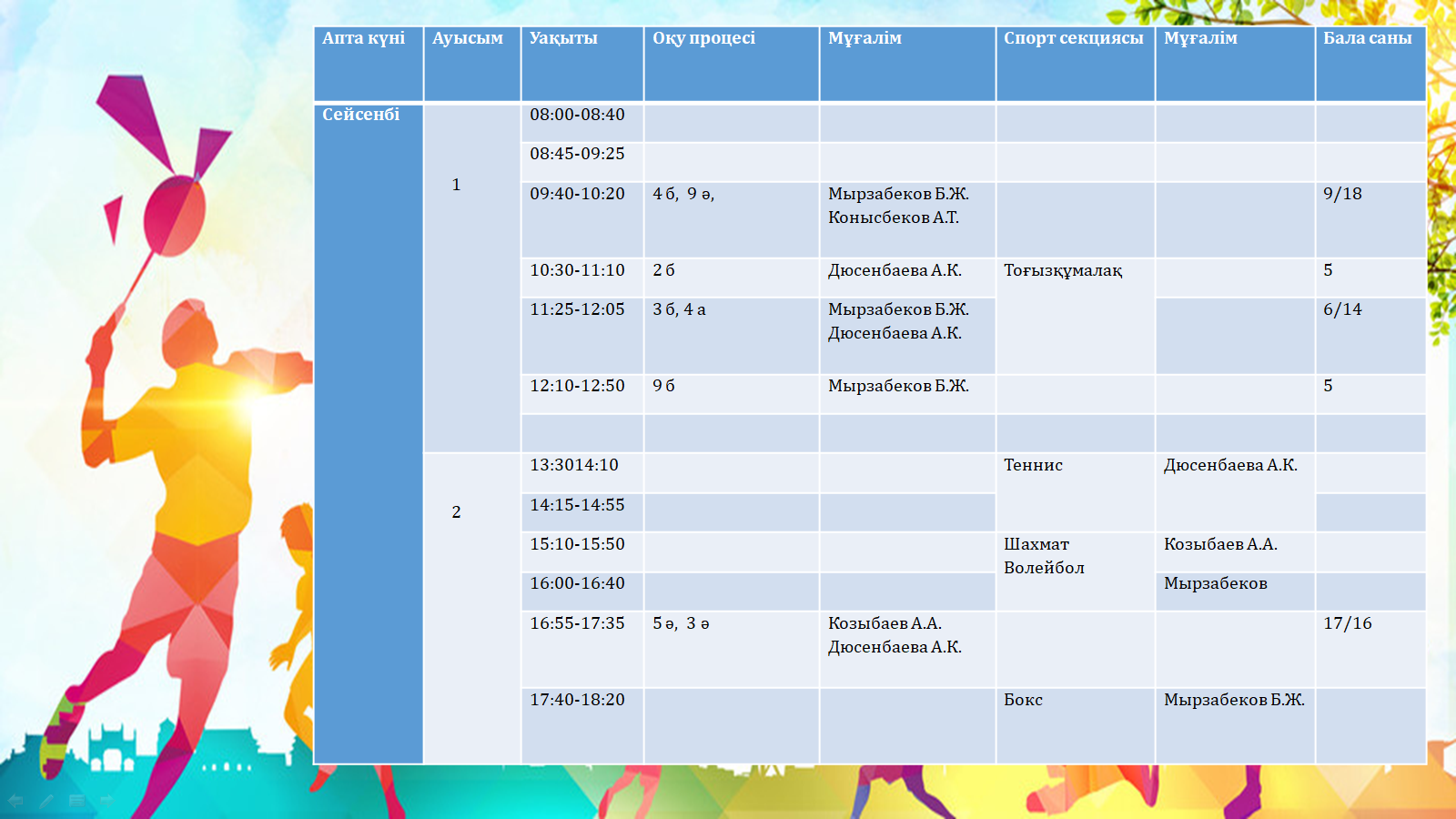Click 'Дюсенбаева А.К.' in 16:55-17:35 row
The image size is (1456, 819).
[895, 647]
